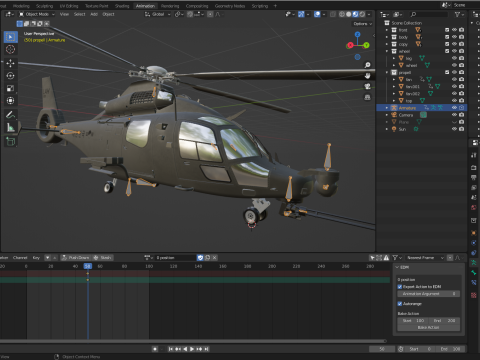Play the animation in reverse
This screenshot has width=480, height=360.
point(185,349)
